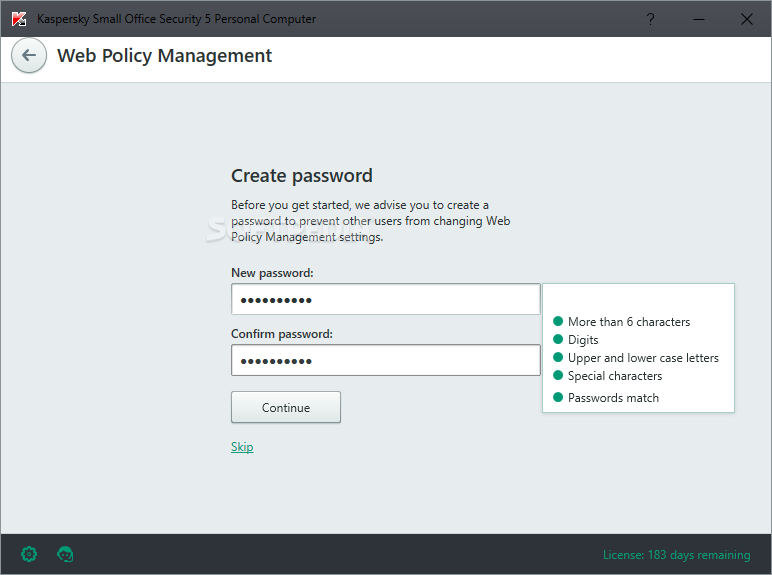This screenshot has width=772, height=575.
Task: Close the Kaspersky window
Action: pyautogui.click(x=747, y=19)
